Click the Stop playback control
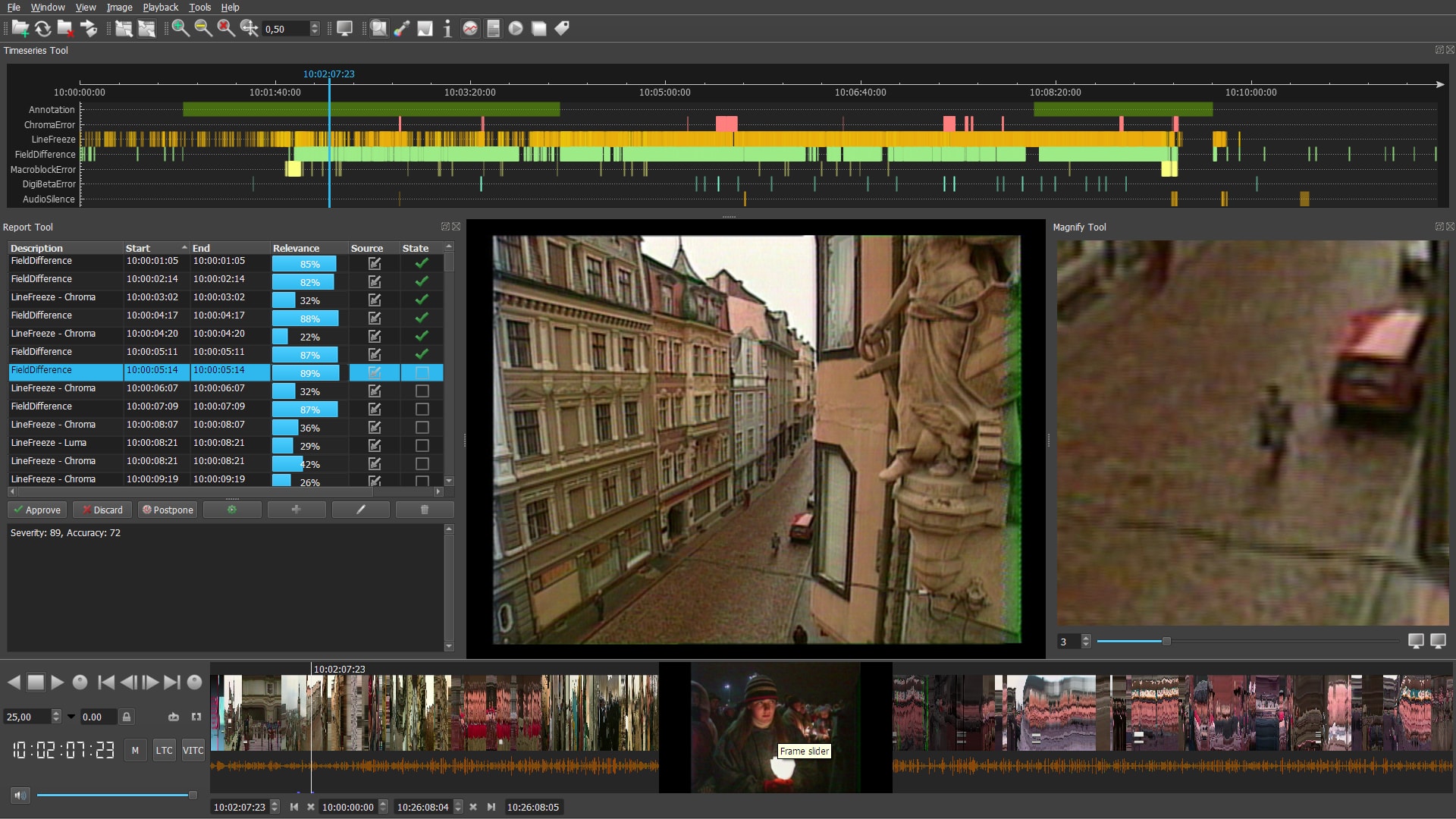Screen dimensions: 1456x819 (x=36, y=682)
